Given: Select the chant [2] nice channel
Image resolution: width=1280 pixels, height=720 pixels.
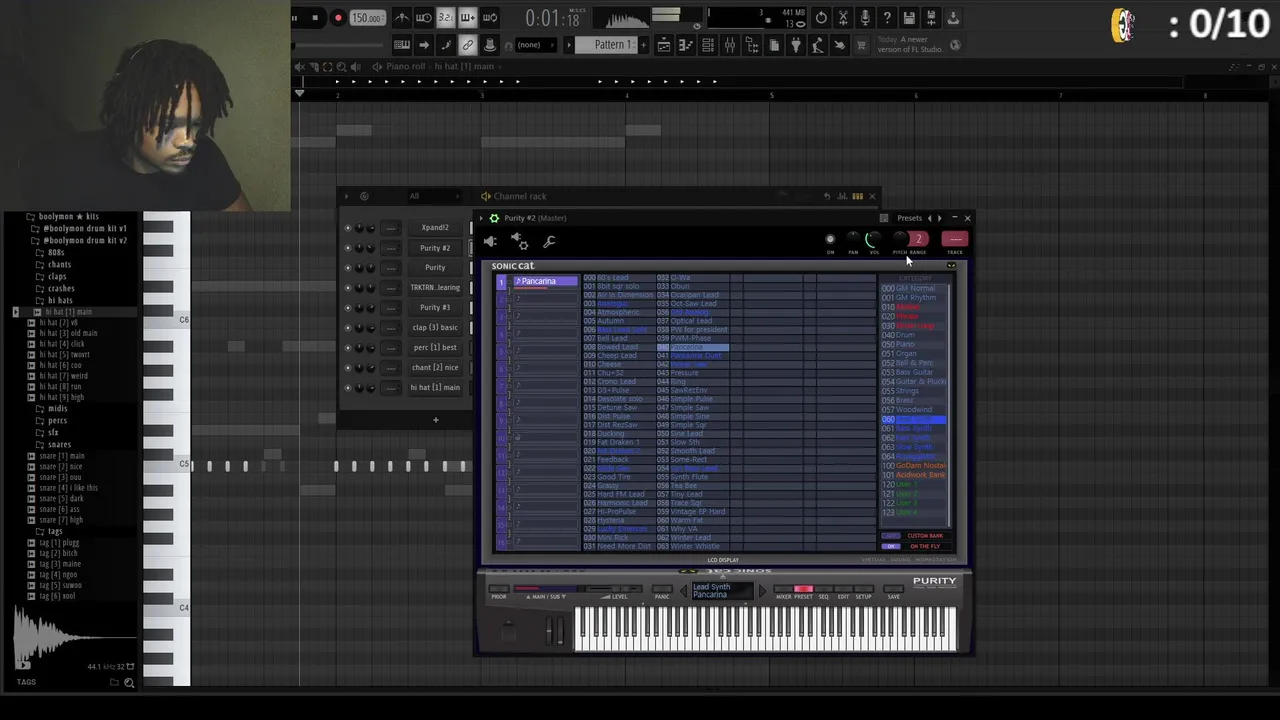Looking at the screenshot, I should coord(435,367).
